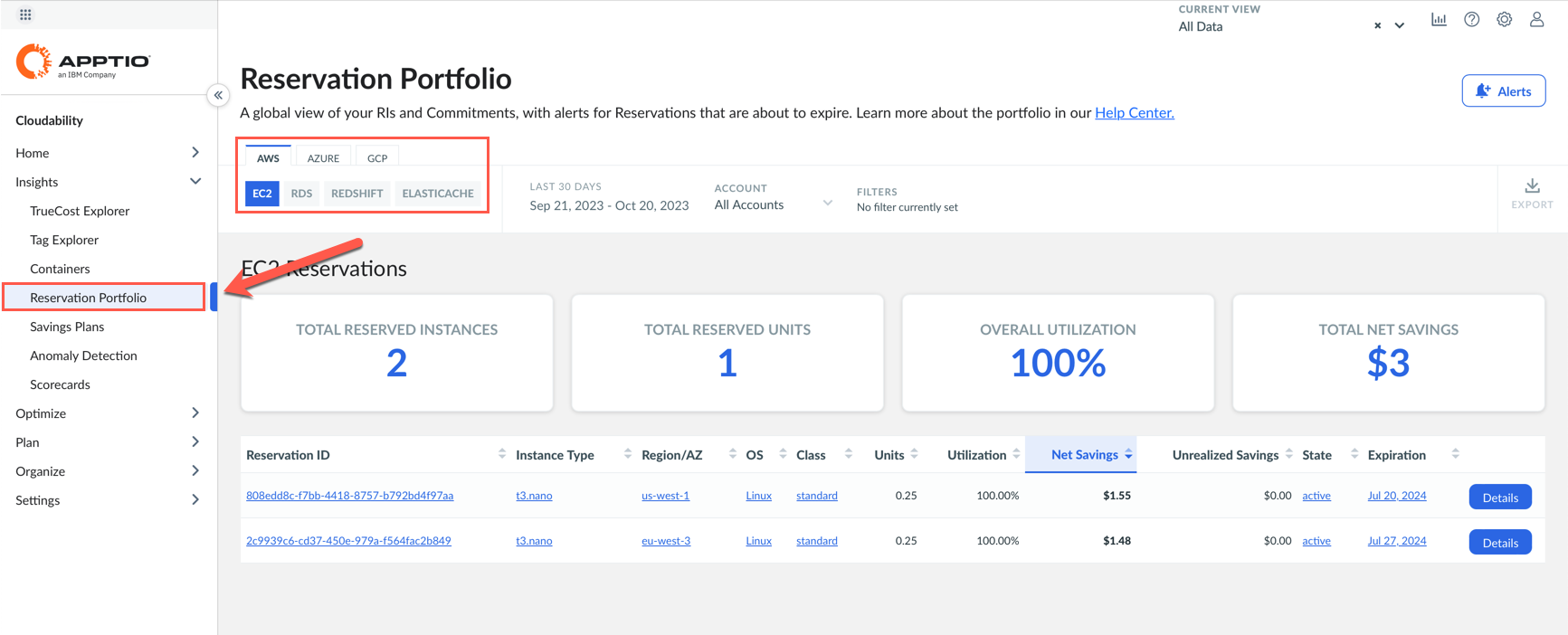Click the eu-west-3 region link
Image resolution: width=1568 pixels, height=635 pixels.
666,541
